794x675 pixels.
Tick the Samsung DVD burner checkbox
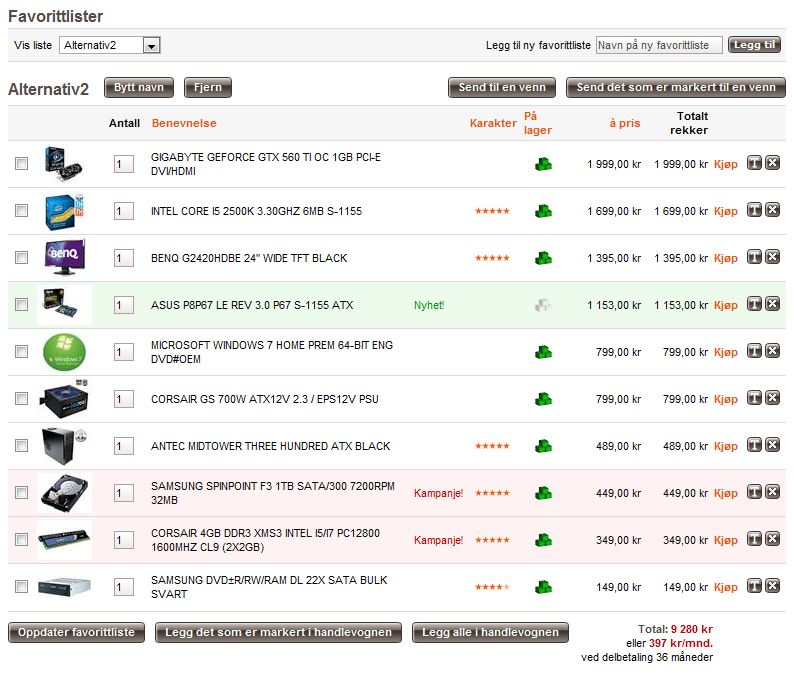tap(21, 587)
